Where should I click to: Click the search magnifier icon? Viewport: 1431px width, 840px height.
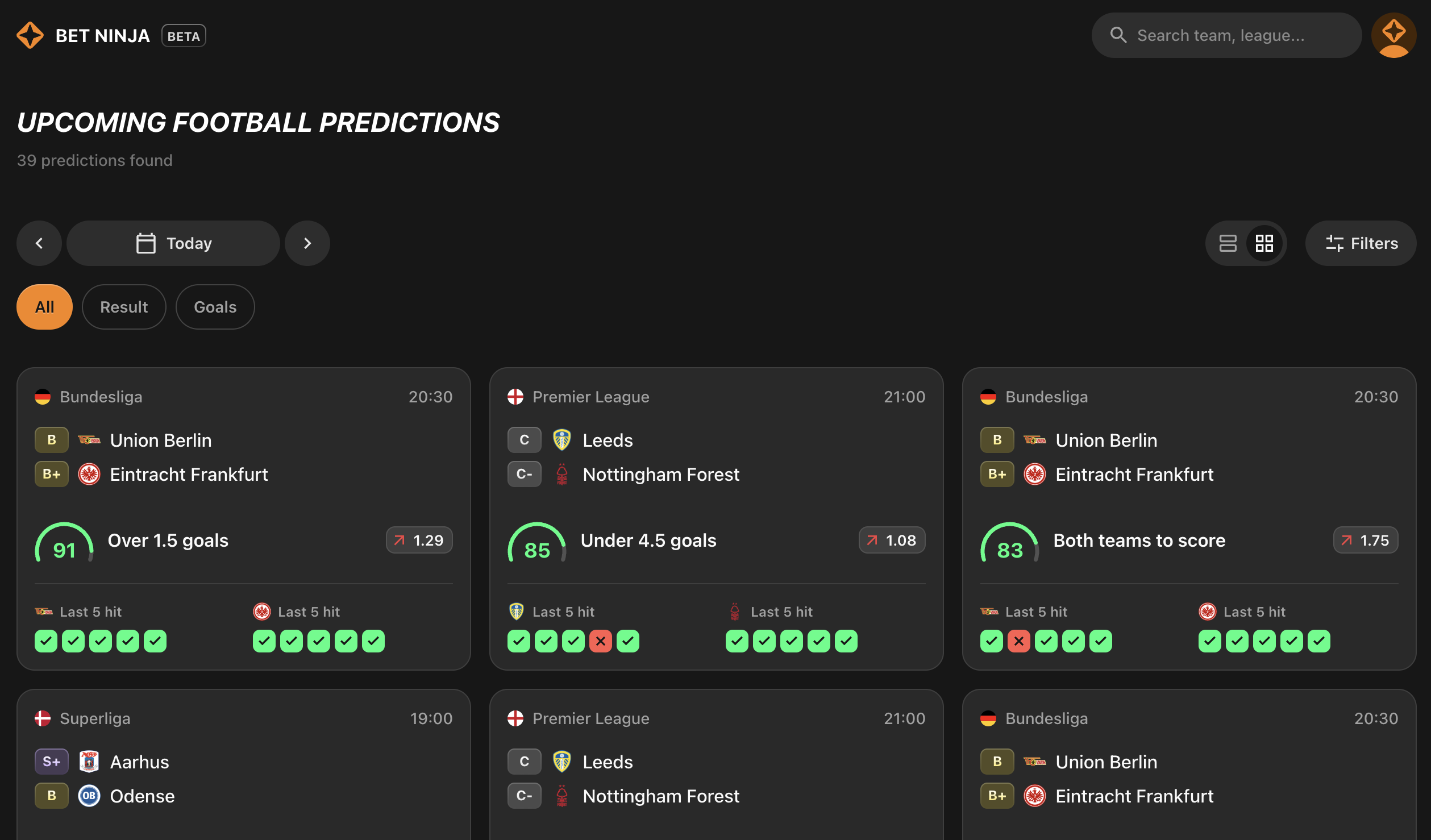pos(1119,35)
